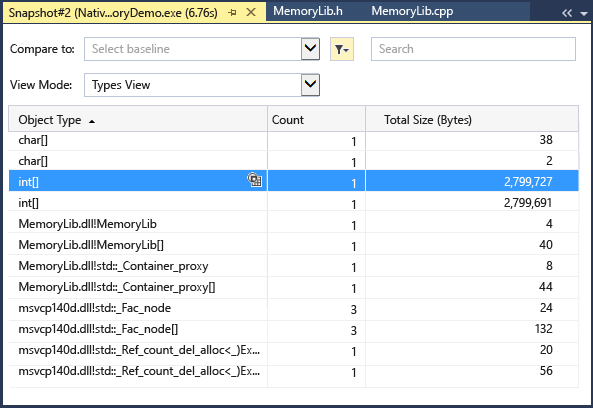Switch to the MemoryLib.cpp tab
593x408 pixels.
pyautogui.click(x=412, y=11)
